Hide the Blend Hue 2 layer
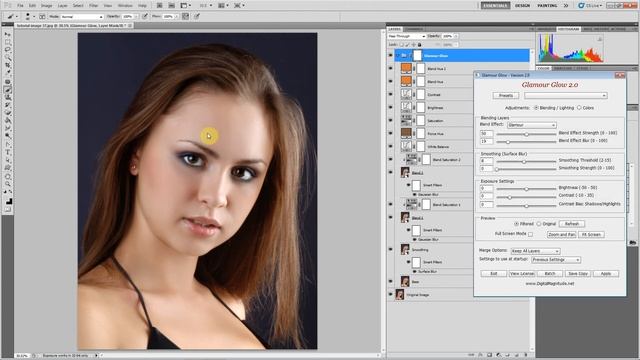The height and width of the screenshot is (360, 640). point(391,68)
